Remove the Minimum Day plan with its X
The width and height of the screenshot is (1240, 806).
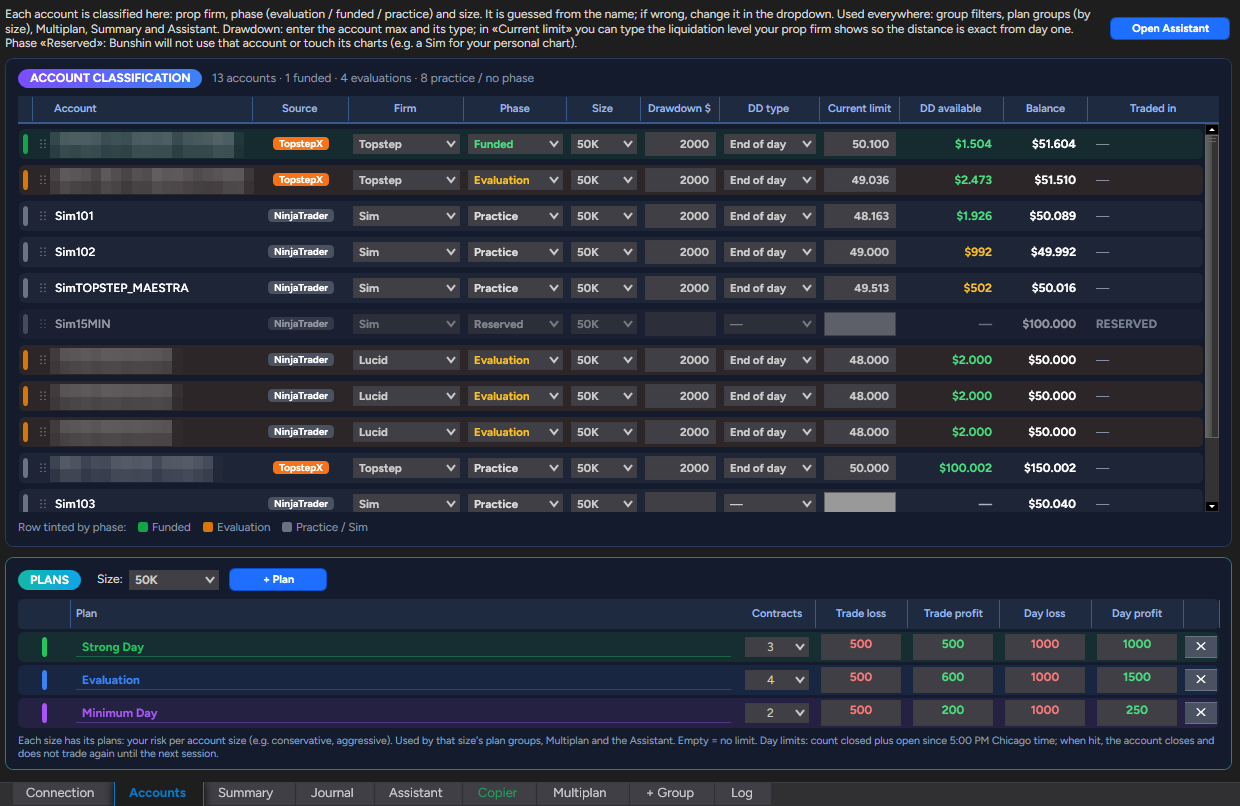point(1201,712)
